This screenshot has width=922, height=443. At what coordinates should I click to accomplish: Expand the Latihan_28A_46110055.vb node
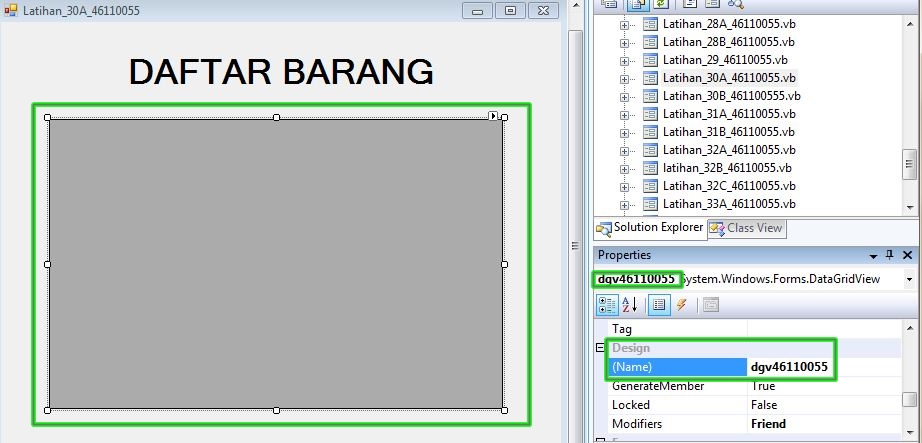624,25
